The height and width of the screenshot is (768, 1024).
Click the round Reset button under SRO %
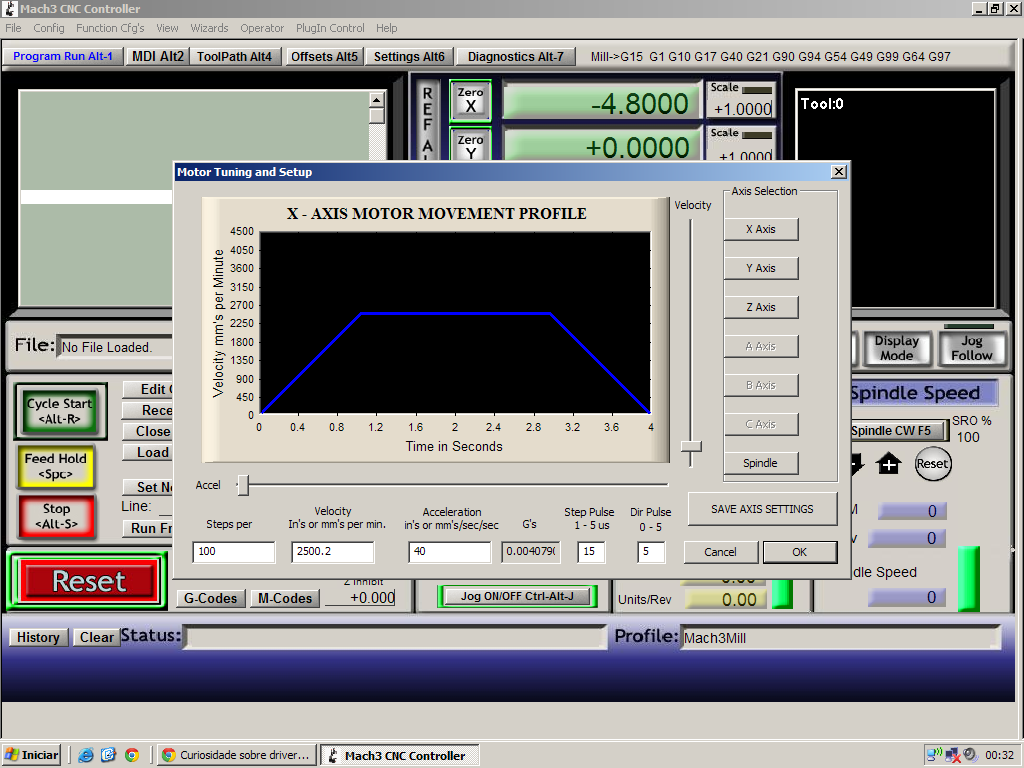tap(932, 464)
